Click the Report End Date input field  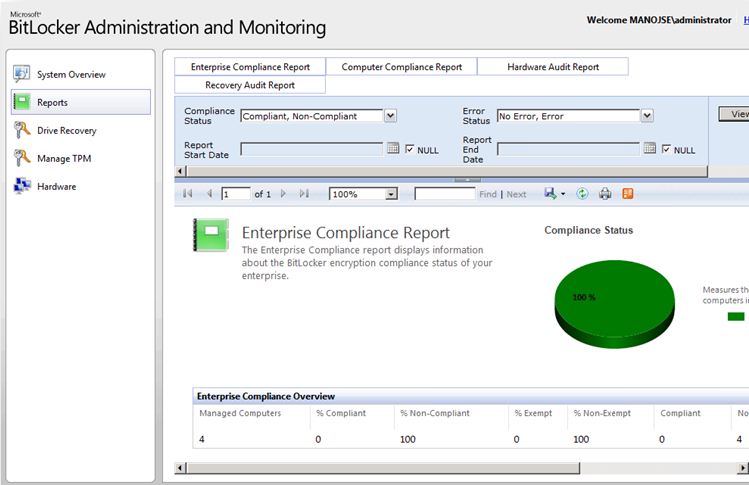click(x=568, y=149)
